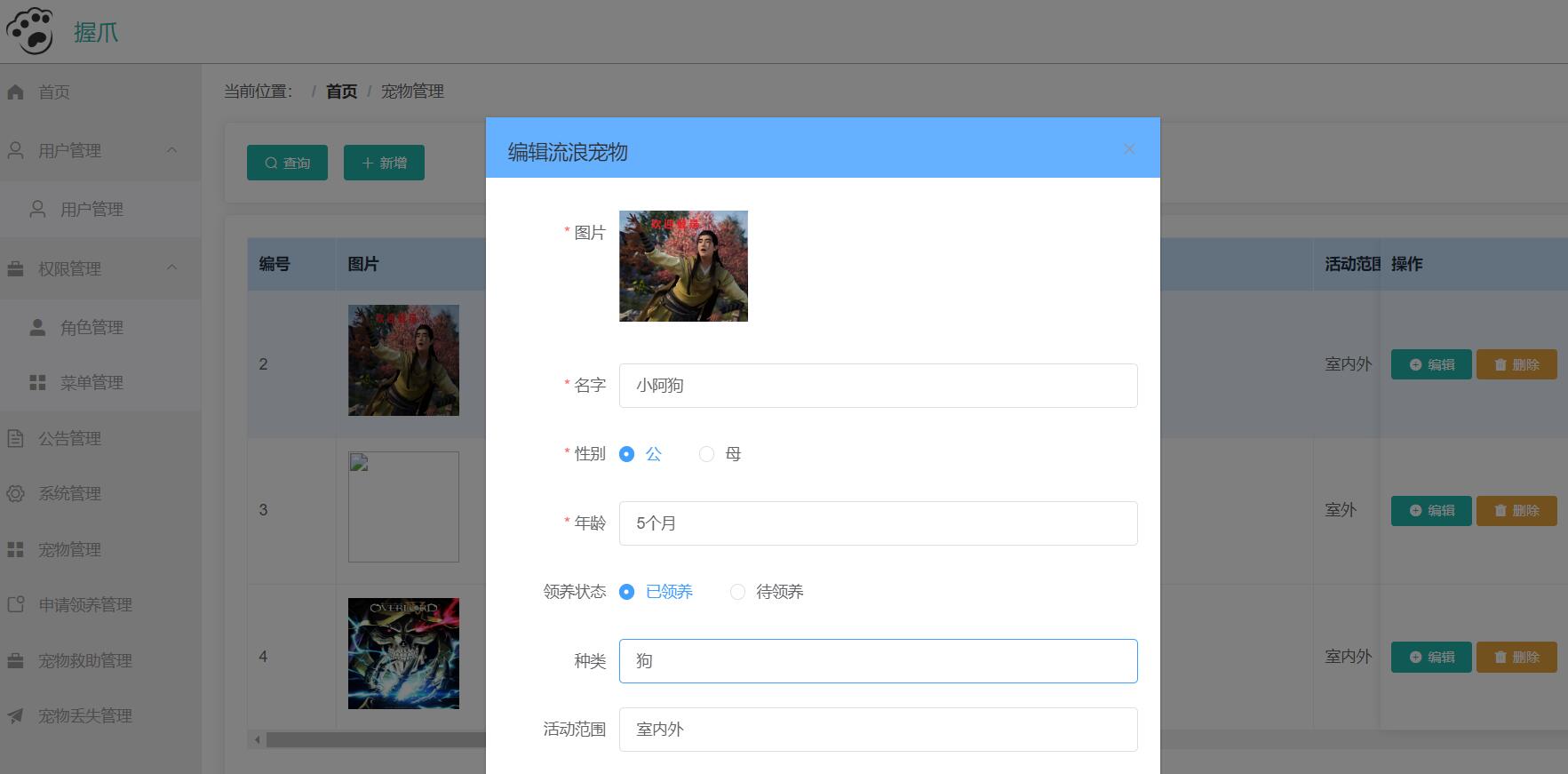The height and width of the screenshot is (774, 1568).
Task: Click 删除 button for row 2
Action: point(1516,364)
